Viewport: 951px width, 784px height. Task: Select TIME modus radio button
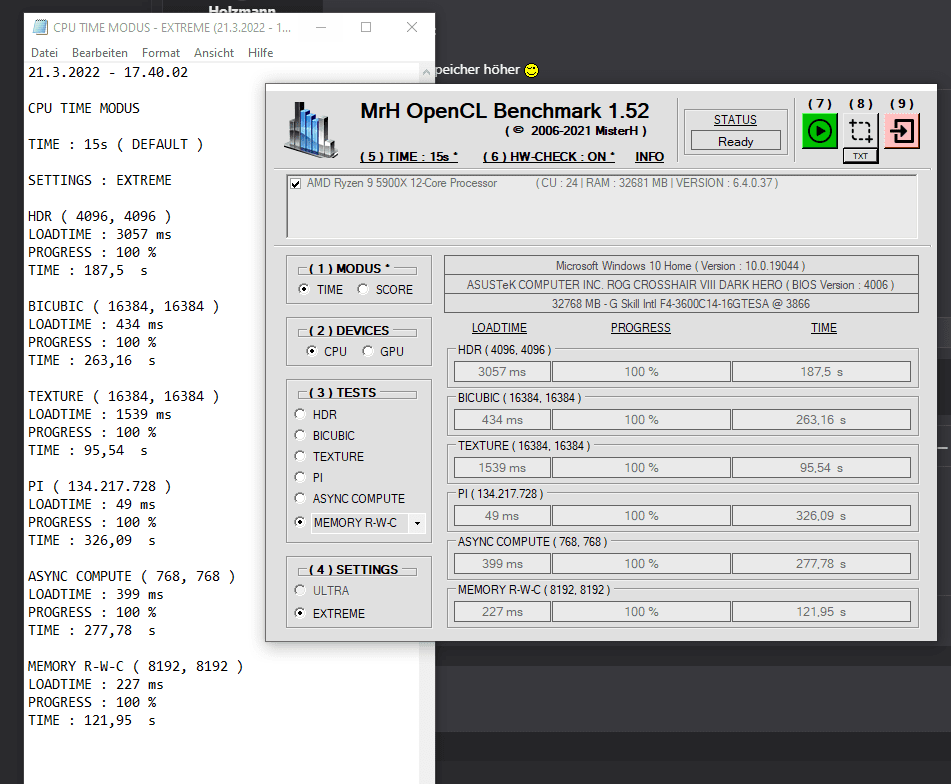(x=304, y=289)
